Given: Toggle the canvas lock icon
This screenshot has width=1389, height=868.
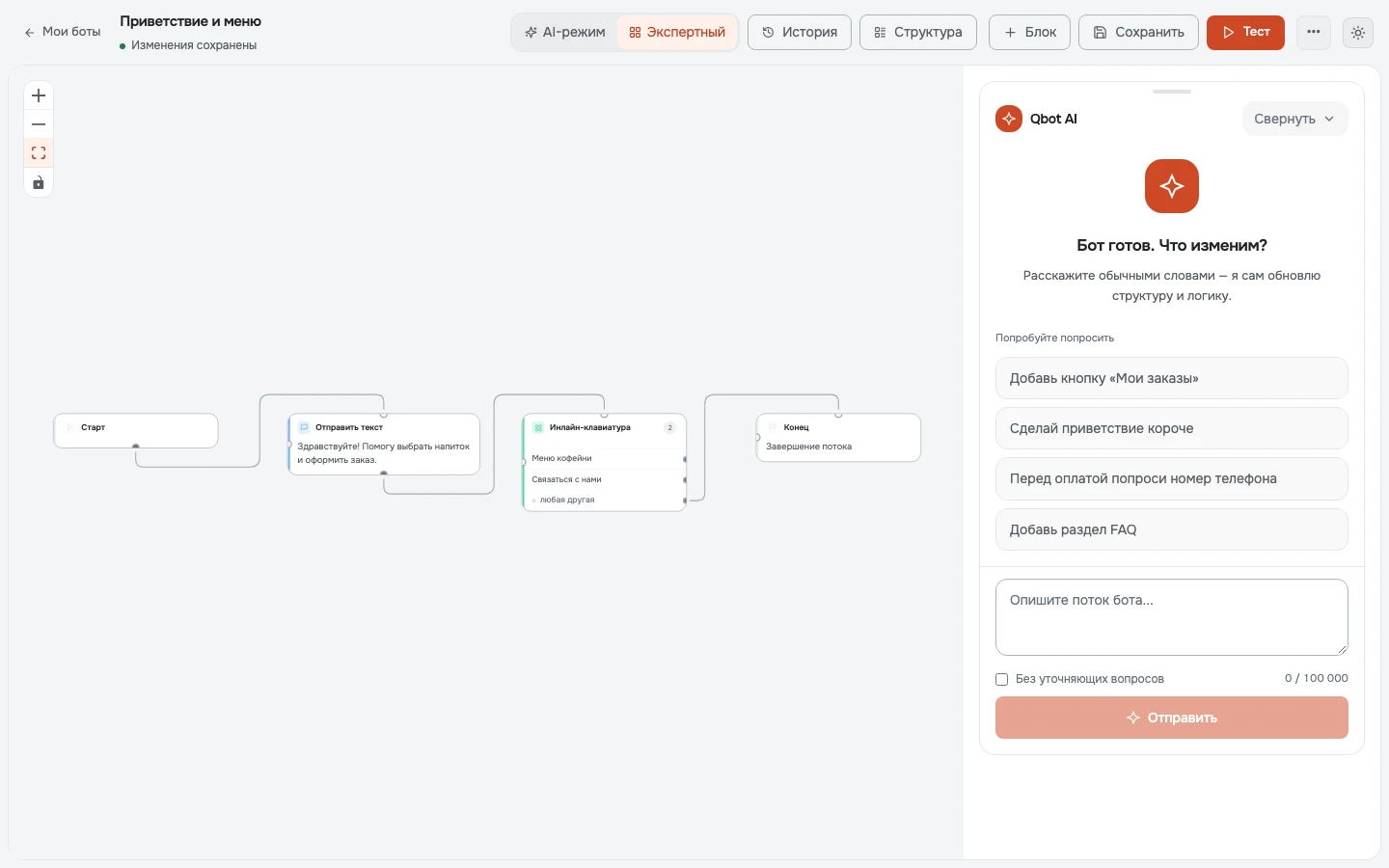Looking at the screenshot, I should [x=39, y=182].
